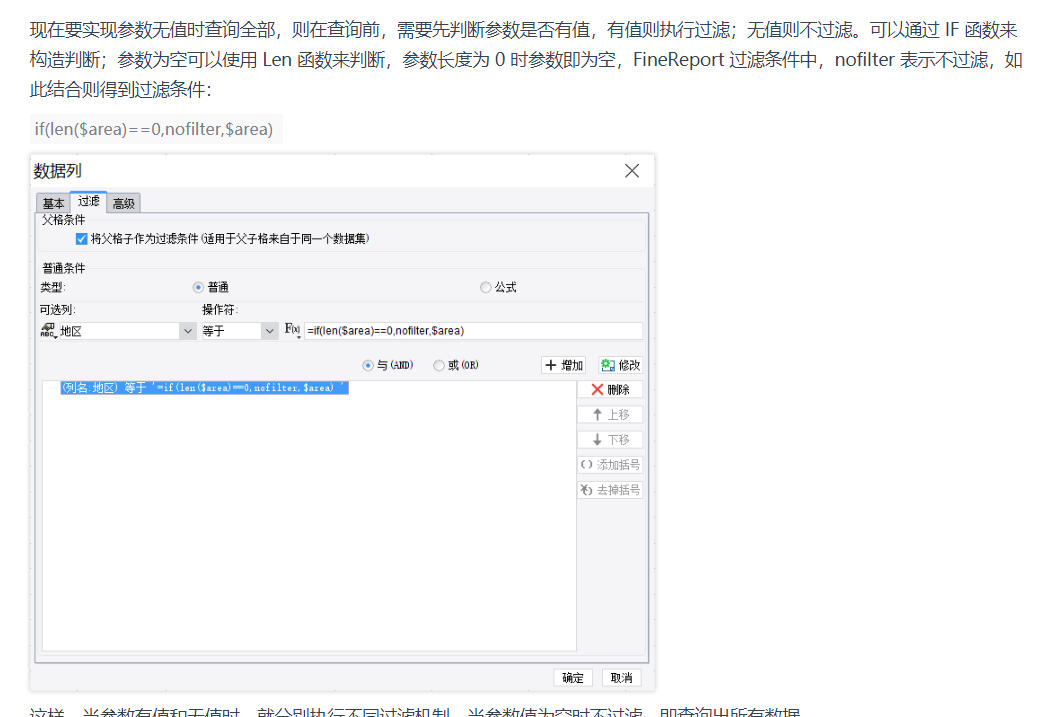Choose the 或 (OR) radio button
Image resolution: width=1042 pixels, height=717 pixels.
(x=439, y=365)
